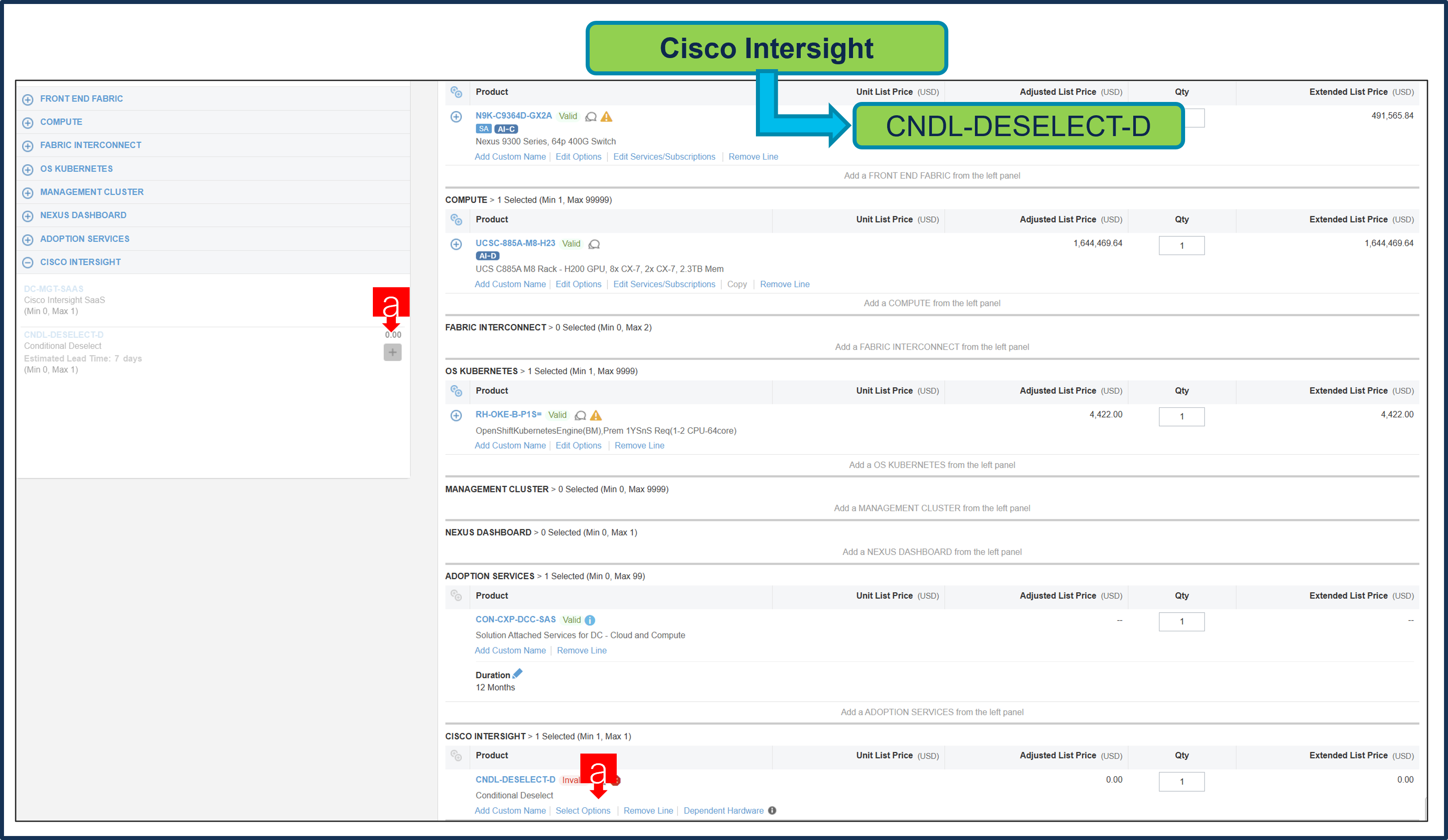1448x840 pixels.
Task: Click header icon in OS KUBERNETES table
Action: pos(456,391)
